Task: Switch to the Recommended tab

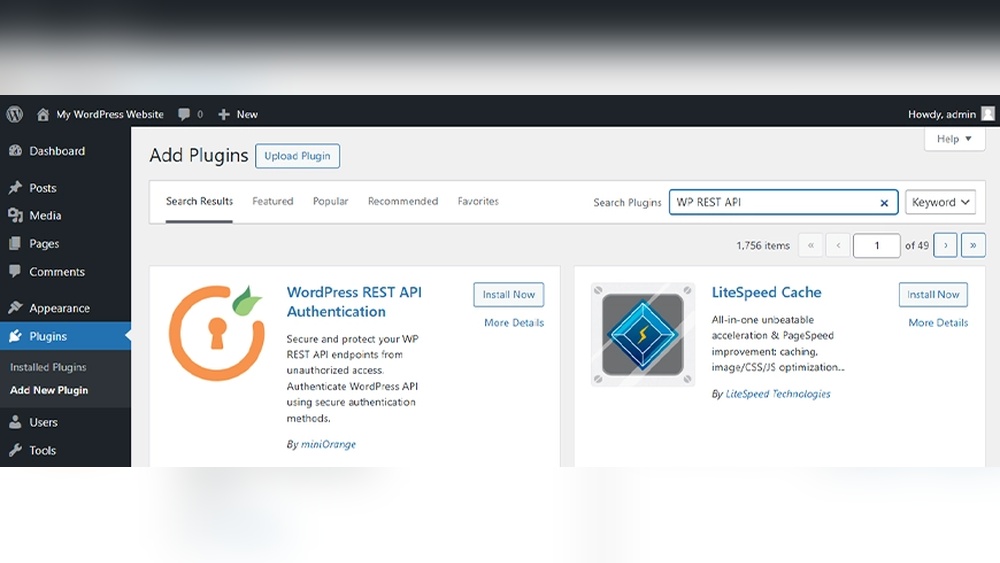Action: (403, 201)
